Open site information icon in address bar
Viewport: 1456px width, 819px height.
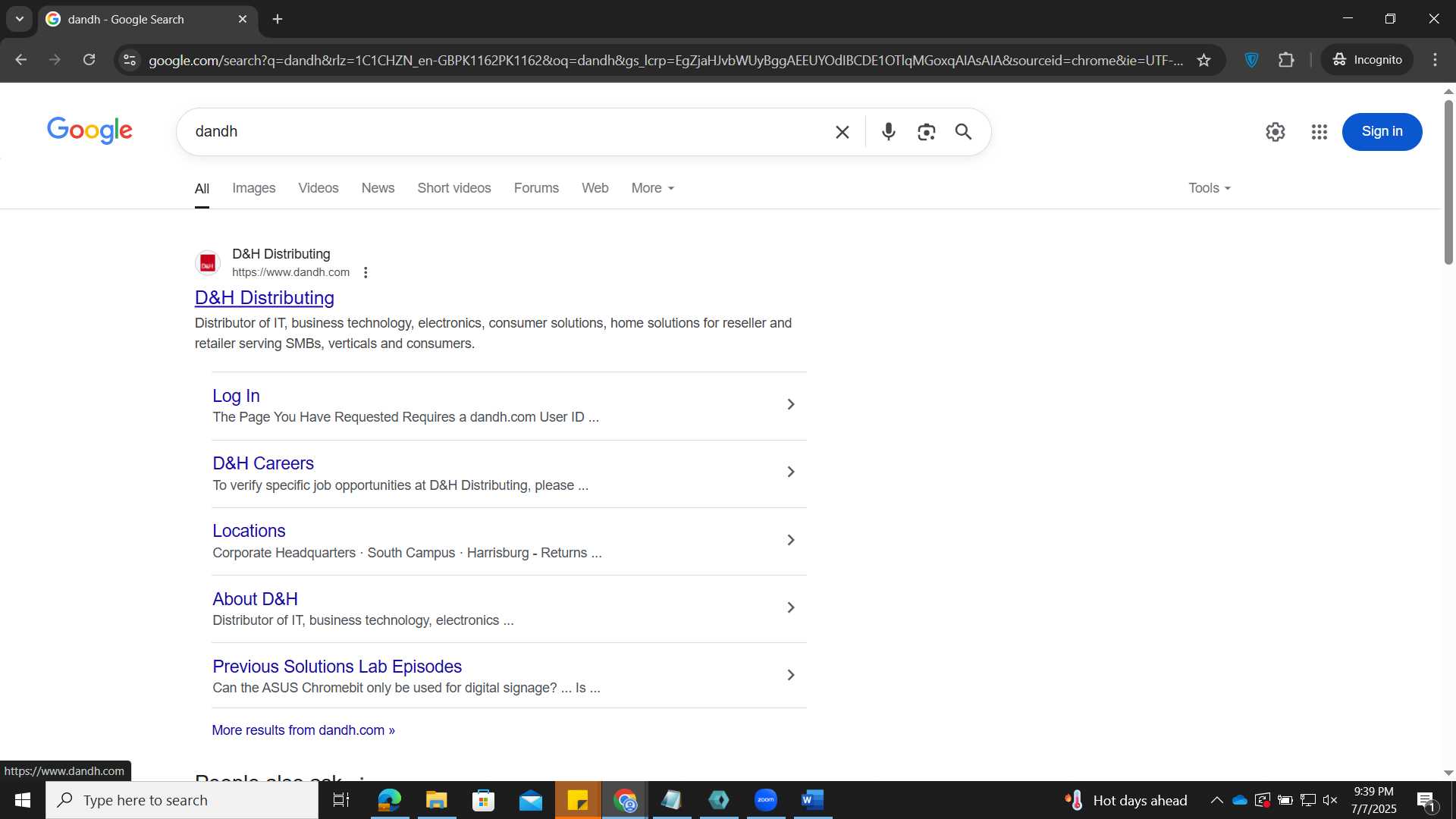coord(130,60)
